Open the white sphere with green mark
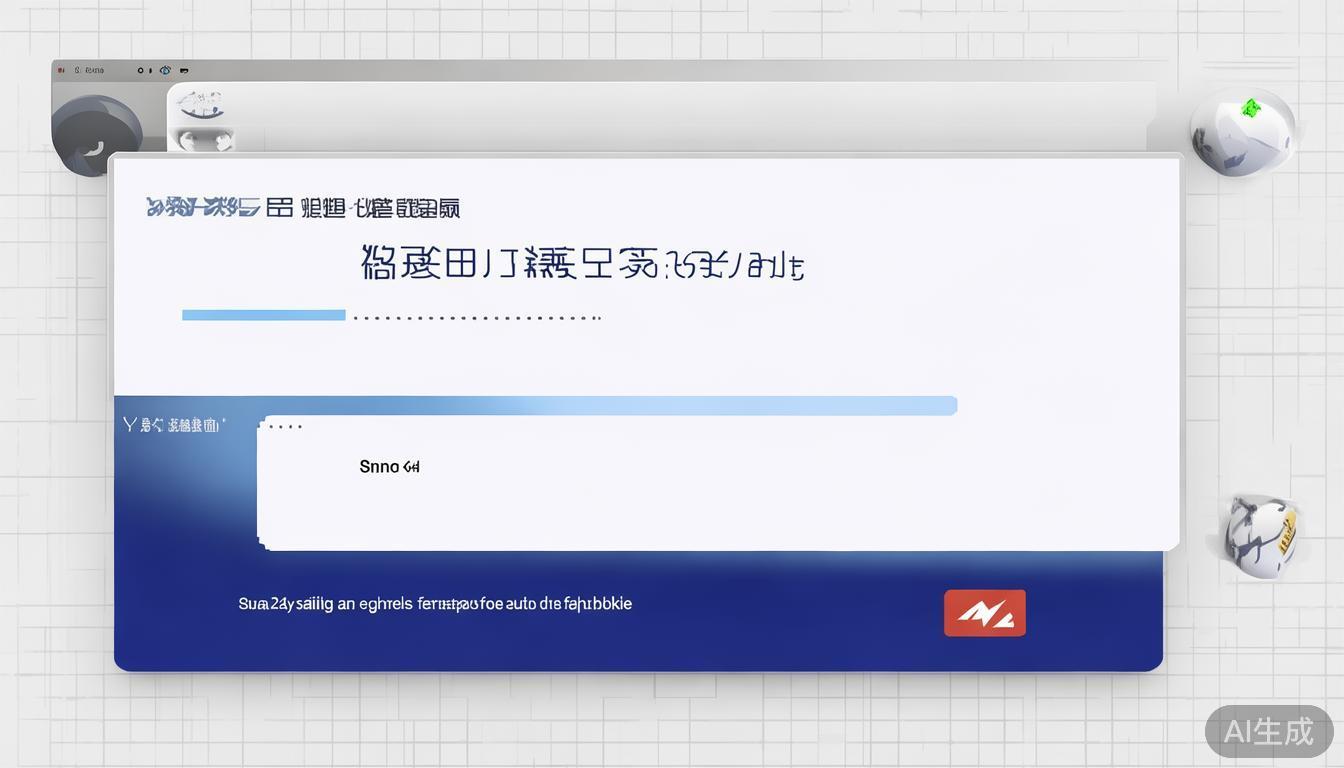Image resolution: width=1344 pixels, height=768 pixels. [x=1242, y=131]
